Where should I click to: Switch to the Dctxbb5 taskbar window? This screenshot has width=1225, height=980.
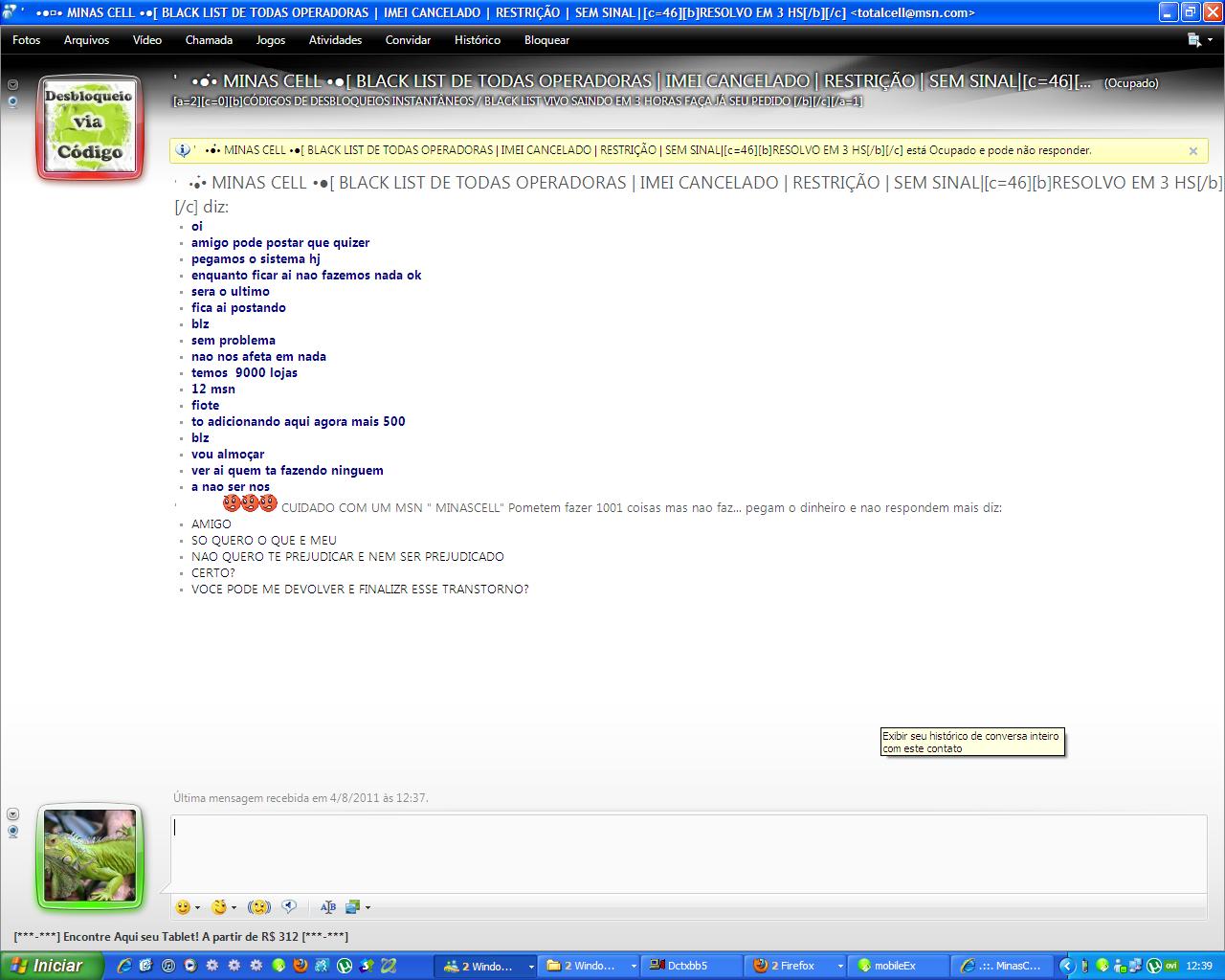[690, 966]
